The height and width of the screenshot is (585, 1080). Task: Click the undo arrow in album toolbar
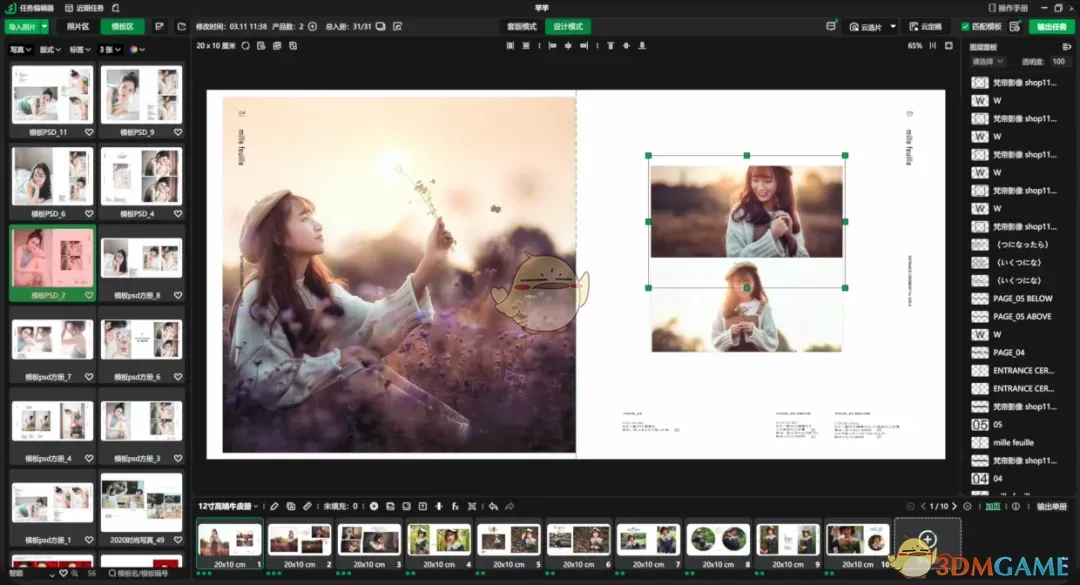[493, 506]
